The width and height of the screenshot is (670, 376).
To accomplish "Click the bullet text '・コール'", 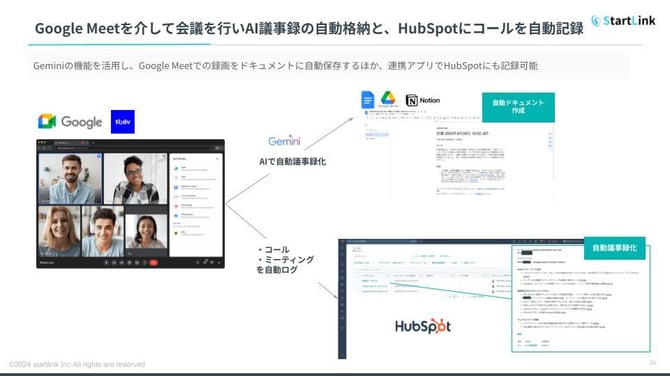I will click(273, 250).
